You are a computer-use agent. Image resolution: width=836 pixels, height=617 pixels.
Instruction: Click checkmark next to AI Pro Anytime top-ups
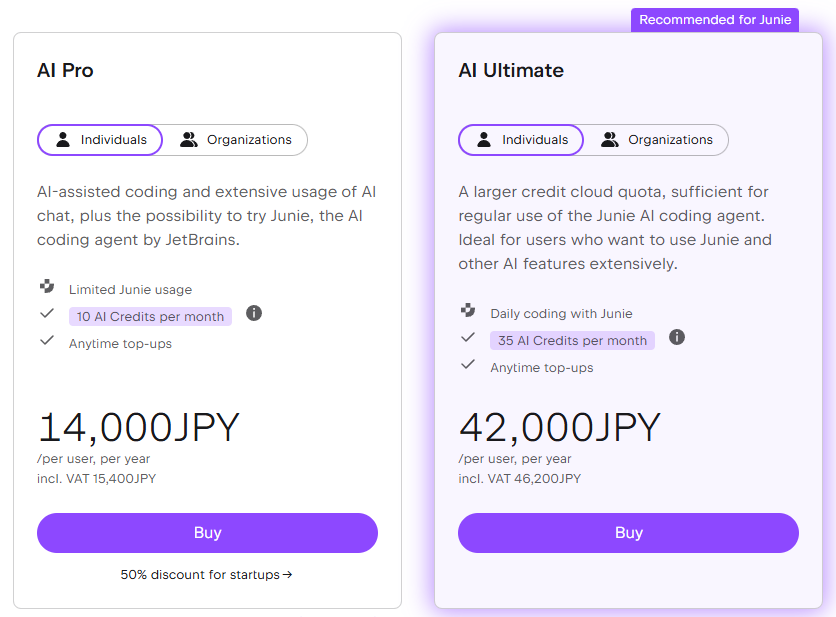coord(47,340)
